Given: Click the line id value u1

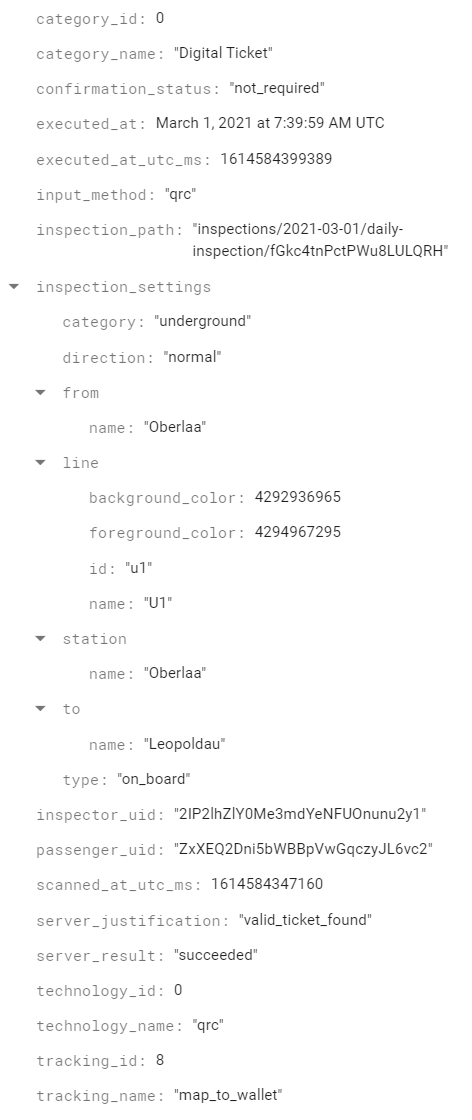Looking at the screenshot, I should coord(139,568).
